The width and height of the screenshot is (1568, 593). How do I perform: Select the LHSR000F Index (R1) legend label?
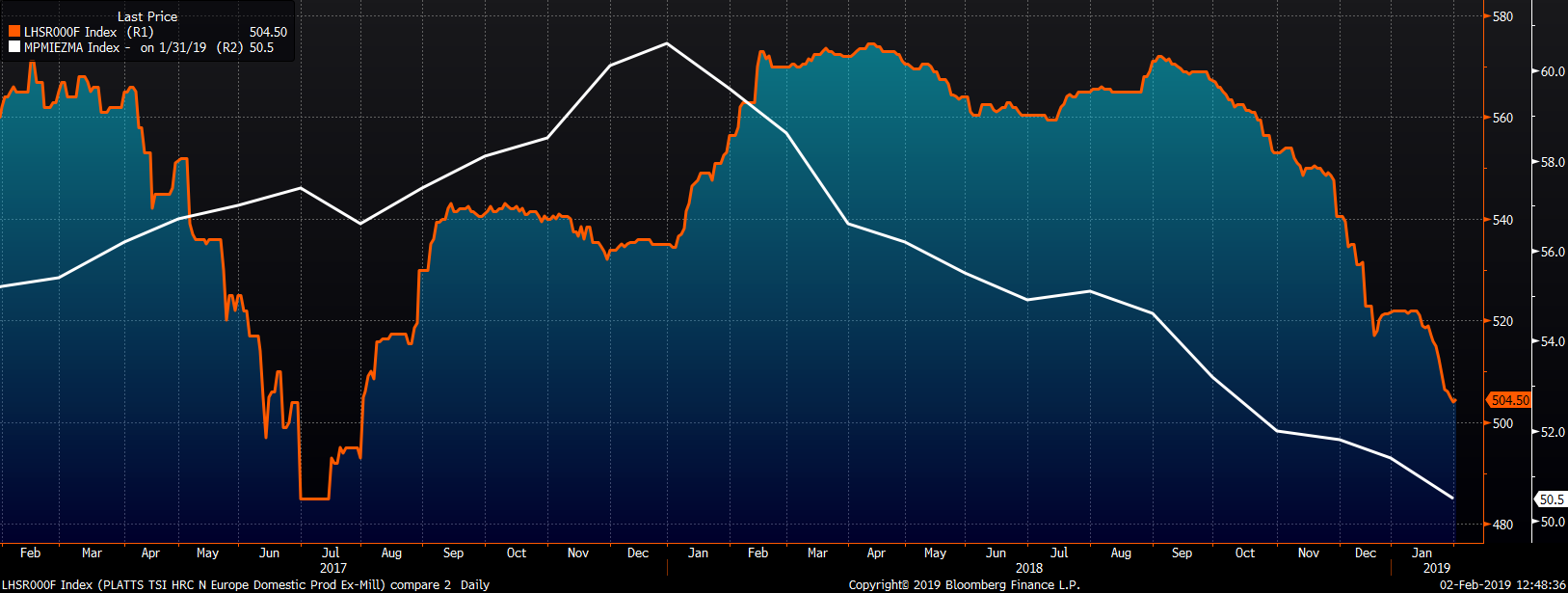tap(89, 32)
